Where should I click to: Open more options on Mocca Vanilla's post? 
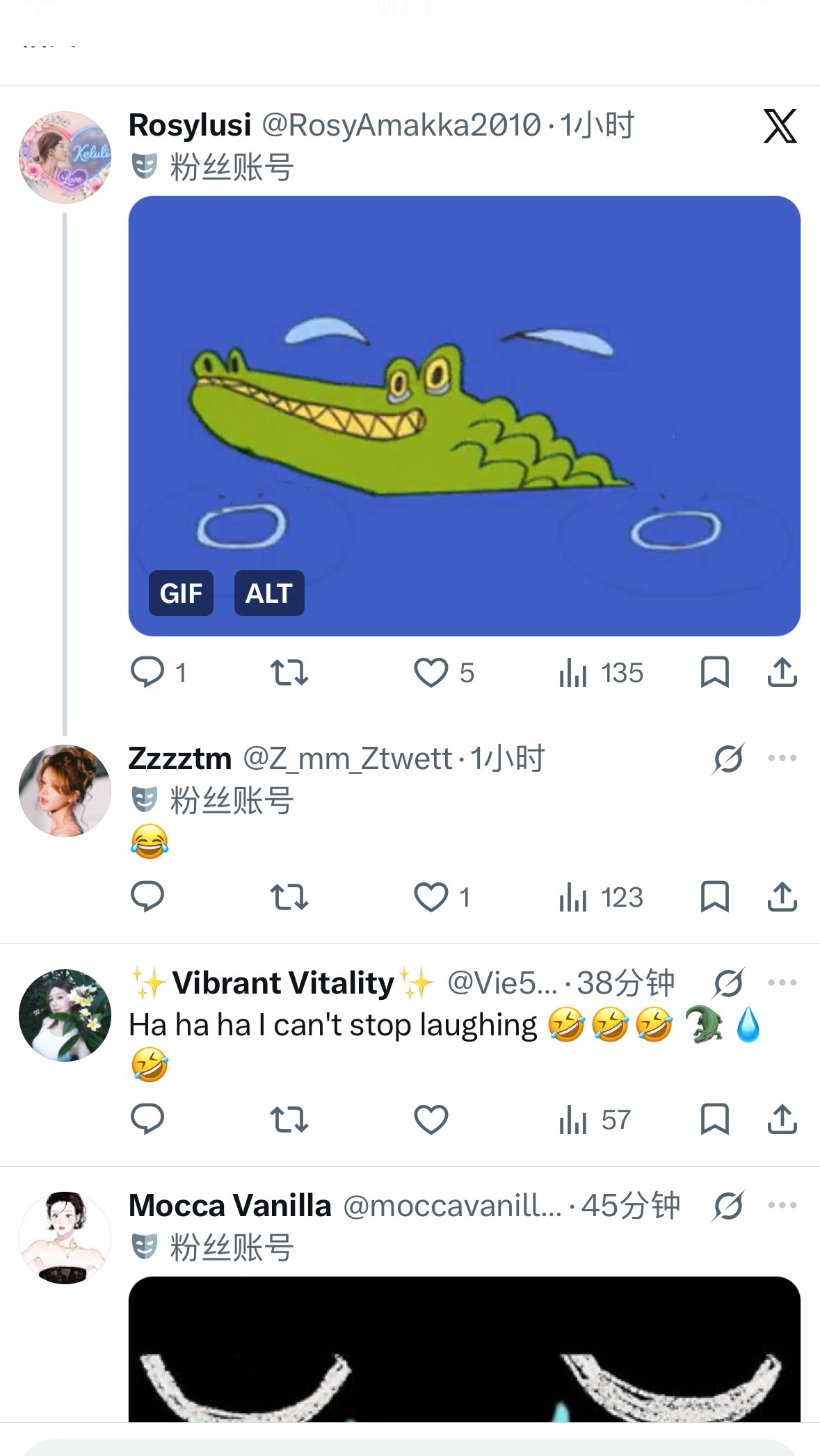pos(782,1205)
